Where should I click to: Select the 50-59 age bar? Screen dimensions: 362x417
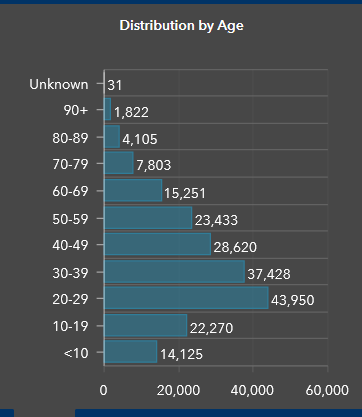pos(148,218)
